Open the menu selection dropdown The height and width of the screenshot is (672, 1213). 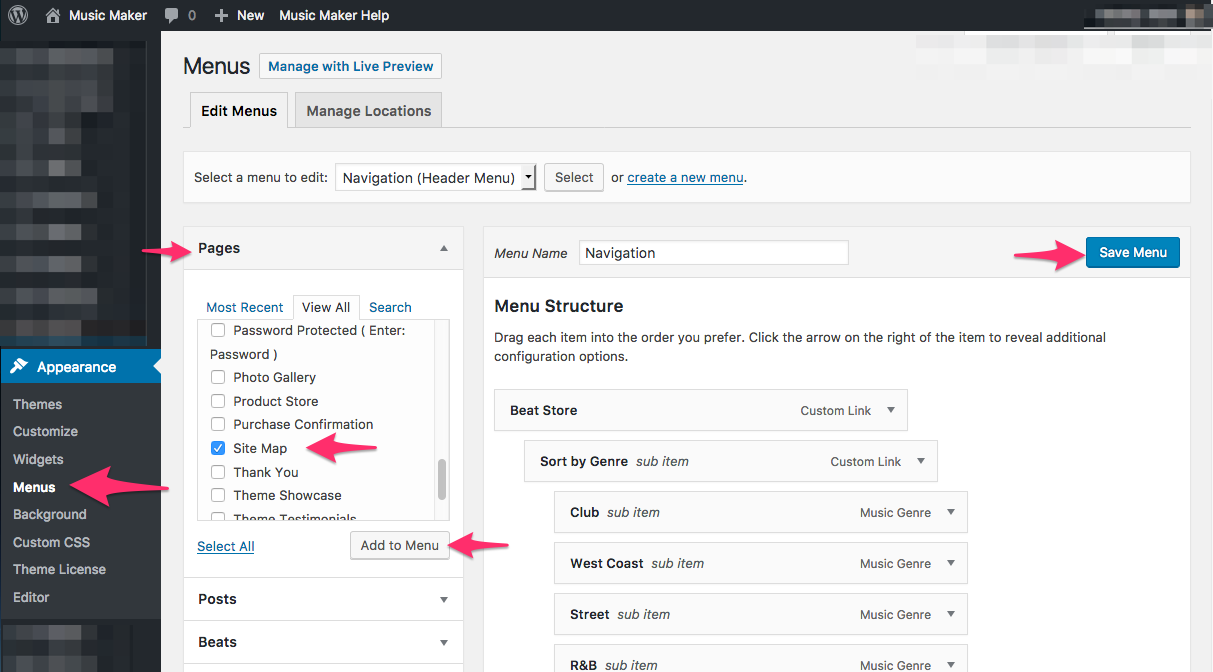[x=436, y=178]
